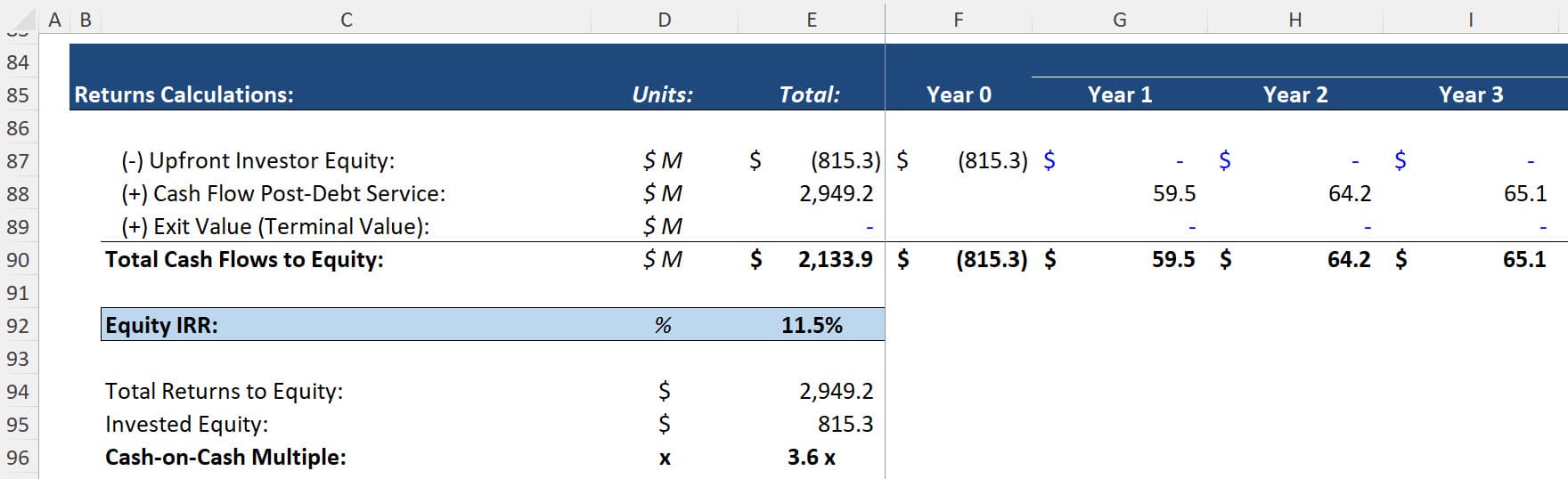1568x479 pixels.
Task: Select column D header
Action: (x=665, y=20)
